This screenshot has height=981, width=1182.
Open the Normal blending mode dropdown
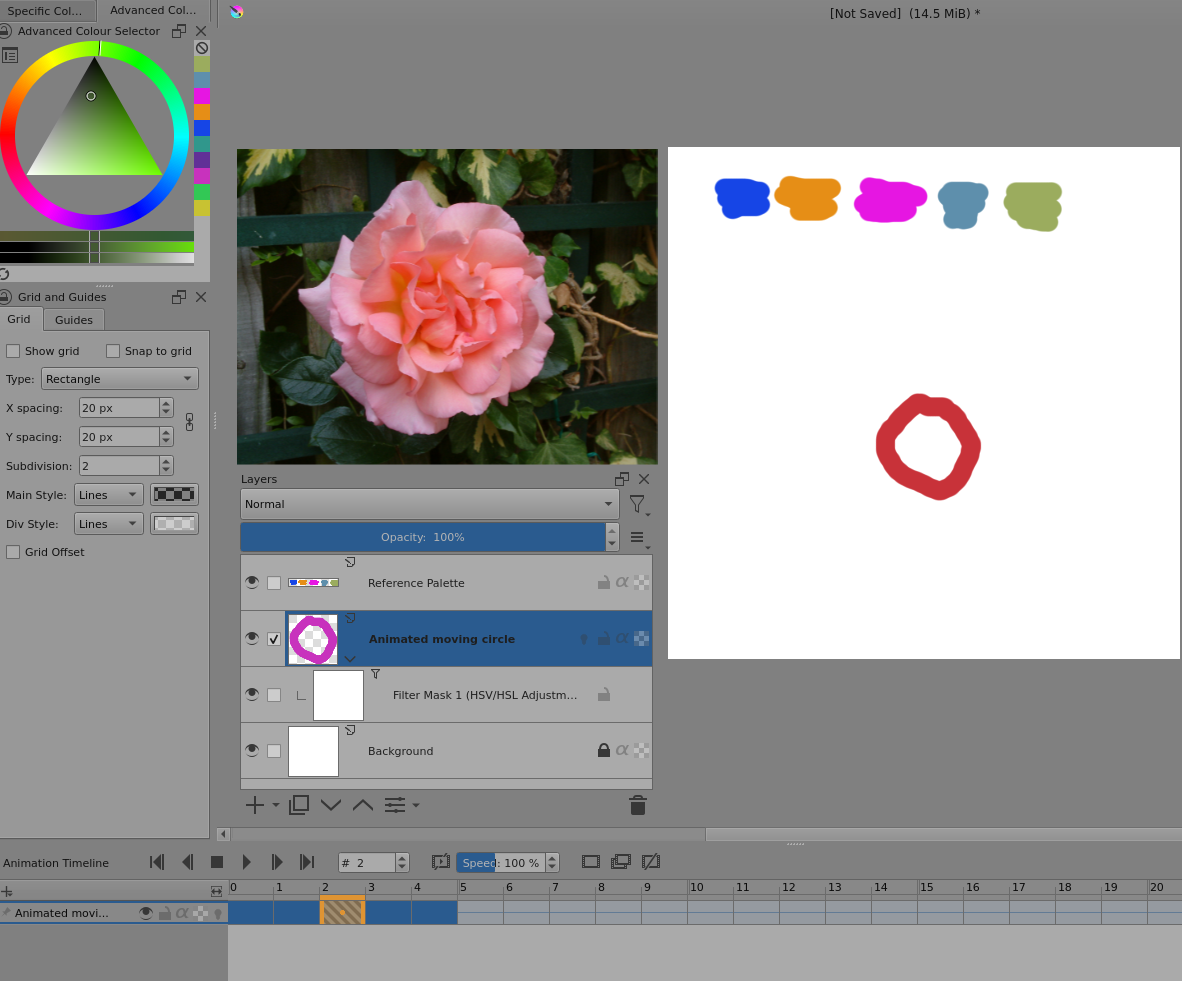[429, 504]
